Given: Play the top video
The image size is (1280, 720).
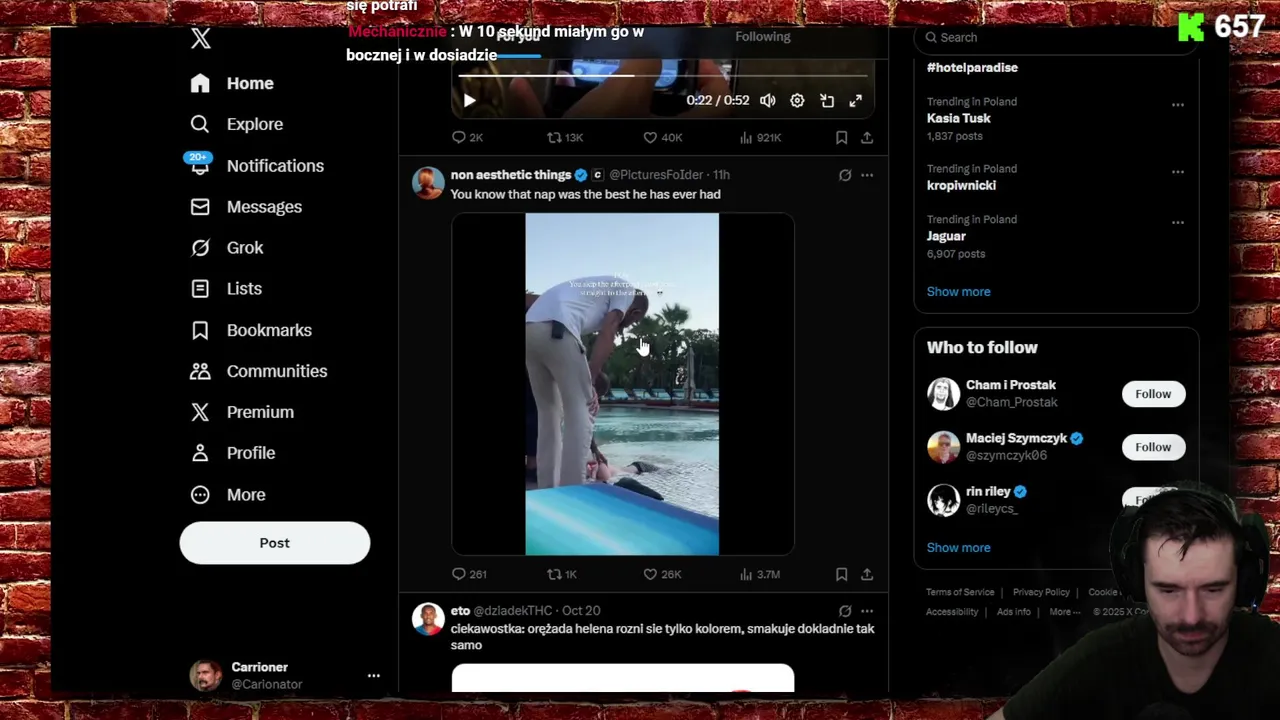Looking at the screenshot, I should pyautogui.click(x=469, y=101).
